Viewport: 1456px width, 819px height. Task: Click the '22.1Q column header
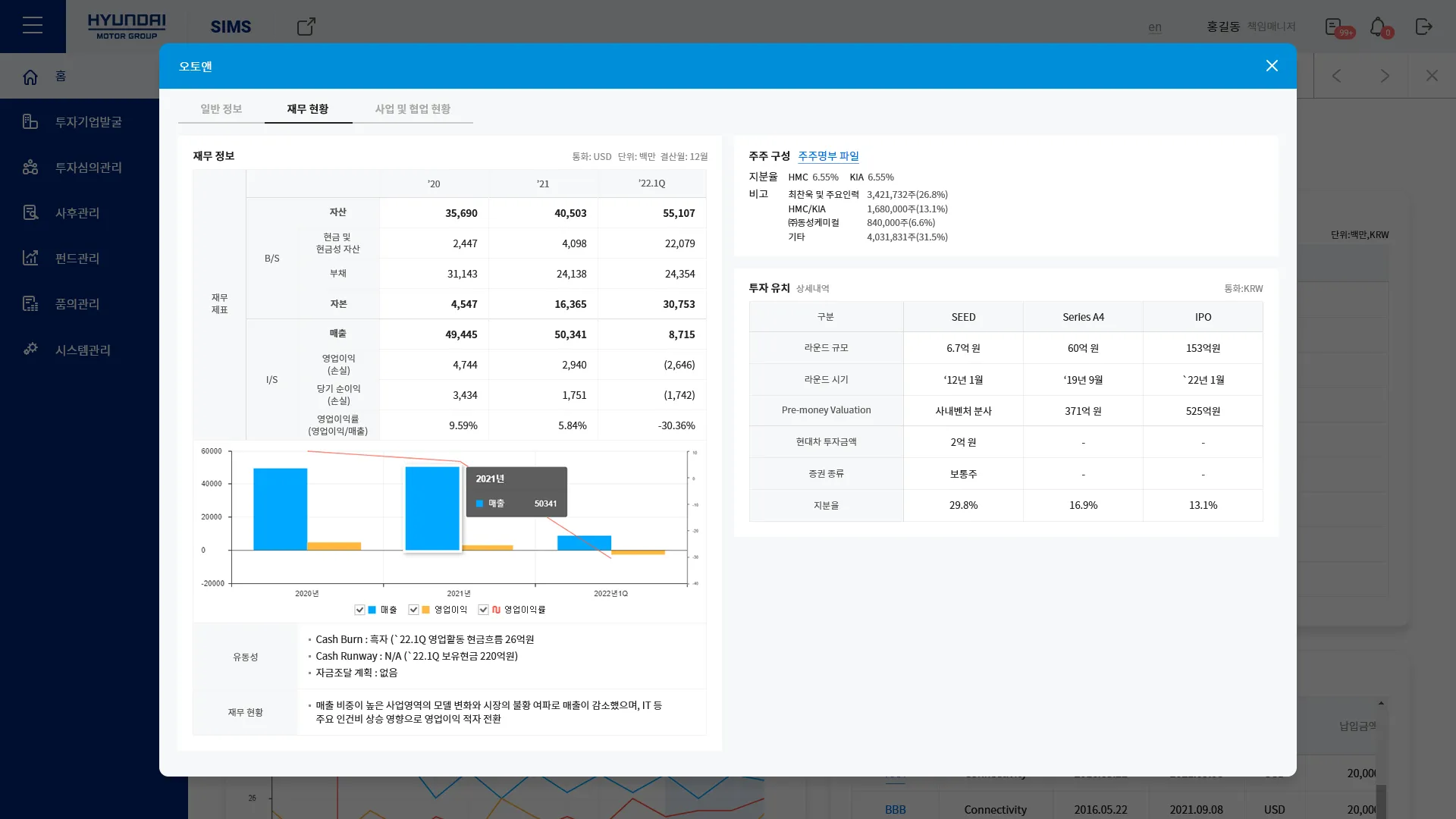point(651,184)
